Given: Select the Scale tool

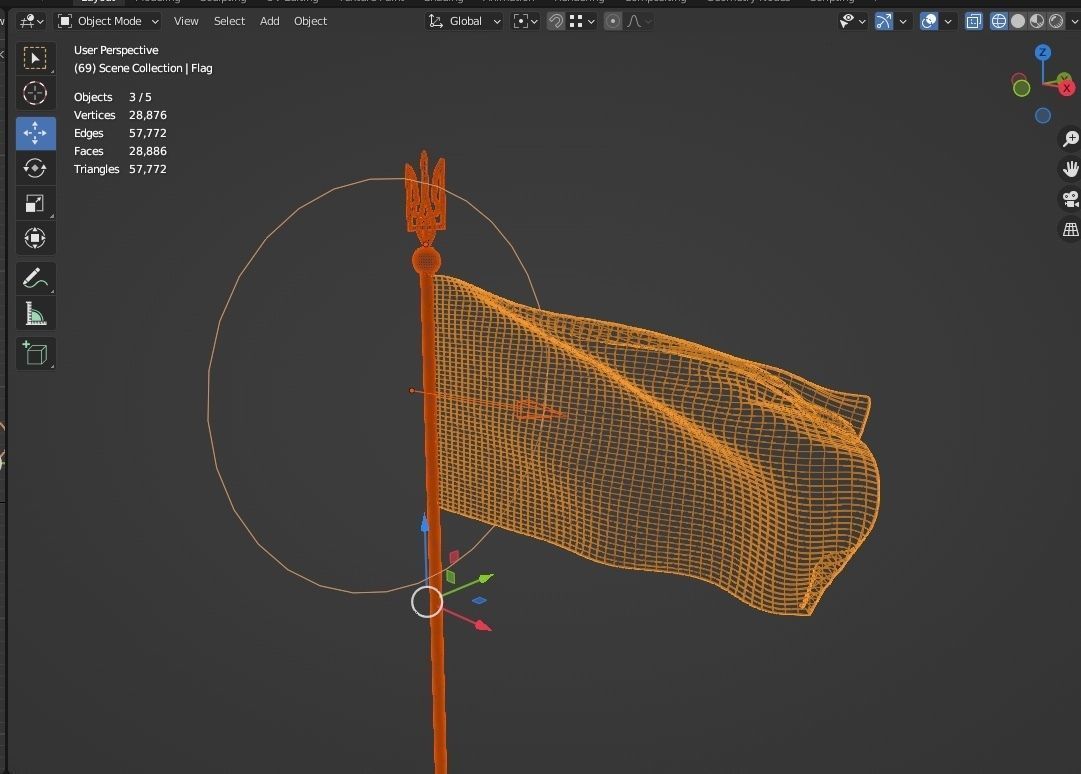Looking at the screenshot, I should point(35,203).
